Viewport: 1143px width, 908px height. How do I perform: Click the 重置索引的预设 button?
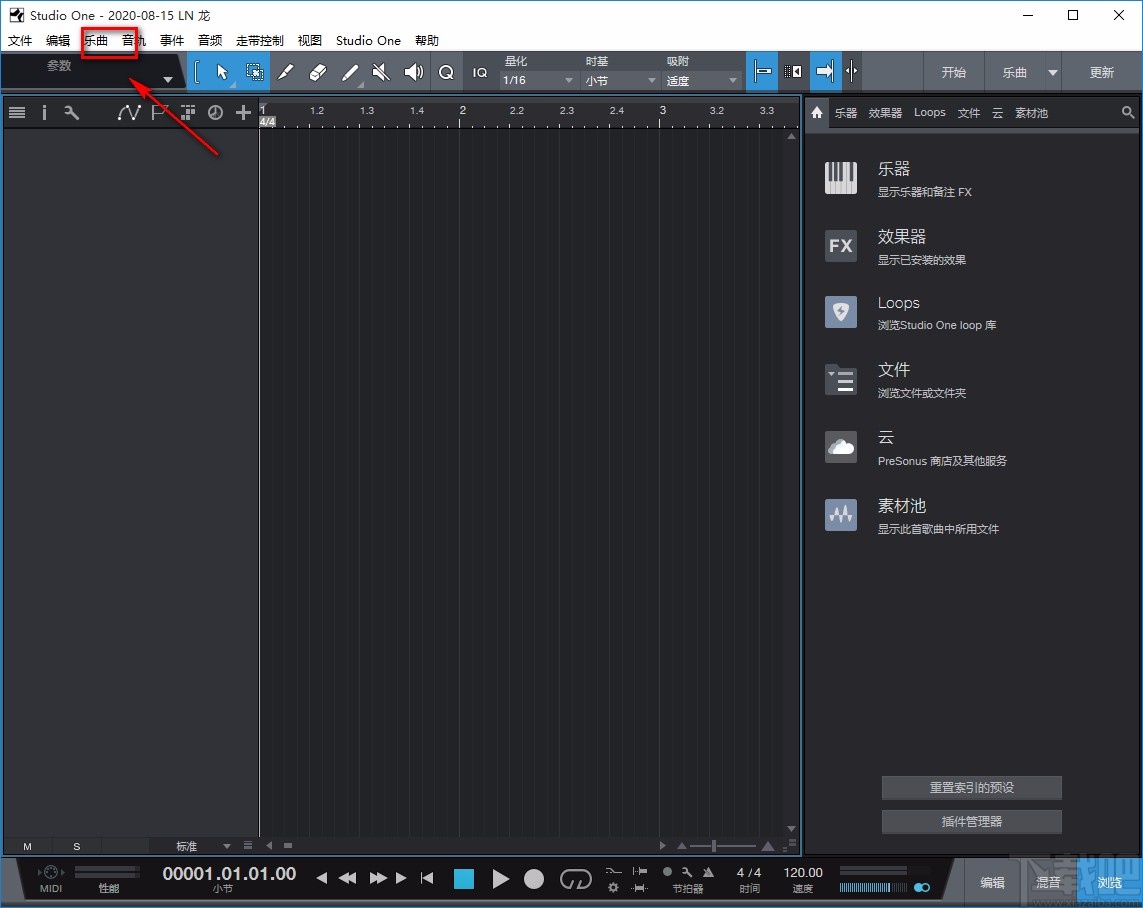point(971,787)
